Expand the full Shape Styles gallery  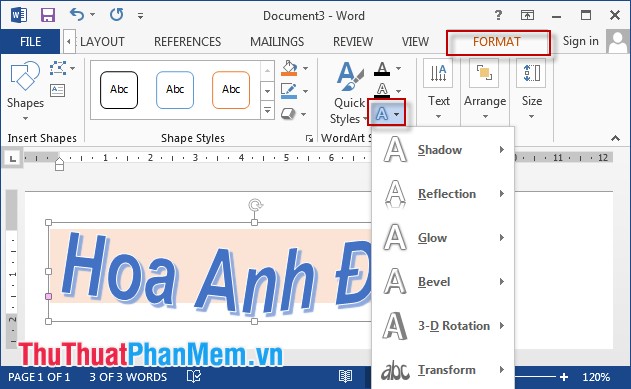point(267,110)
